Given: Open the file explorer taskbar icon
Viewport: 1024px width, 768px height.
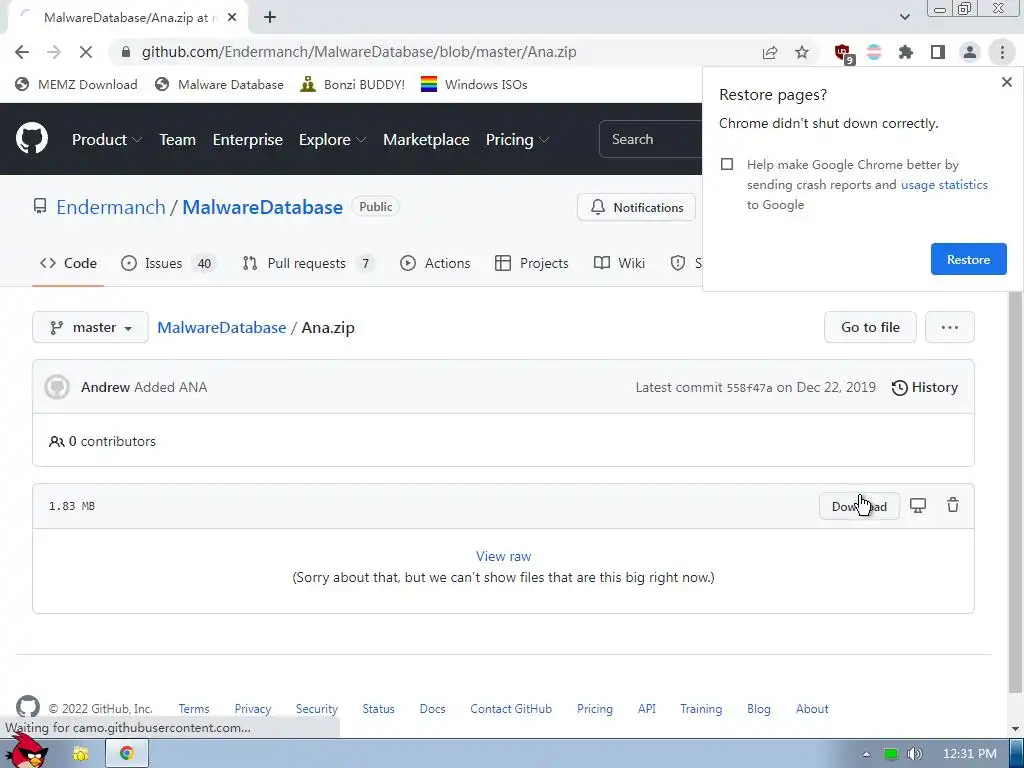Looking at the screenshot, I should coord(81,754).
